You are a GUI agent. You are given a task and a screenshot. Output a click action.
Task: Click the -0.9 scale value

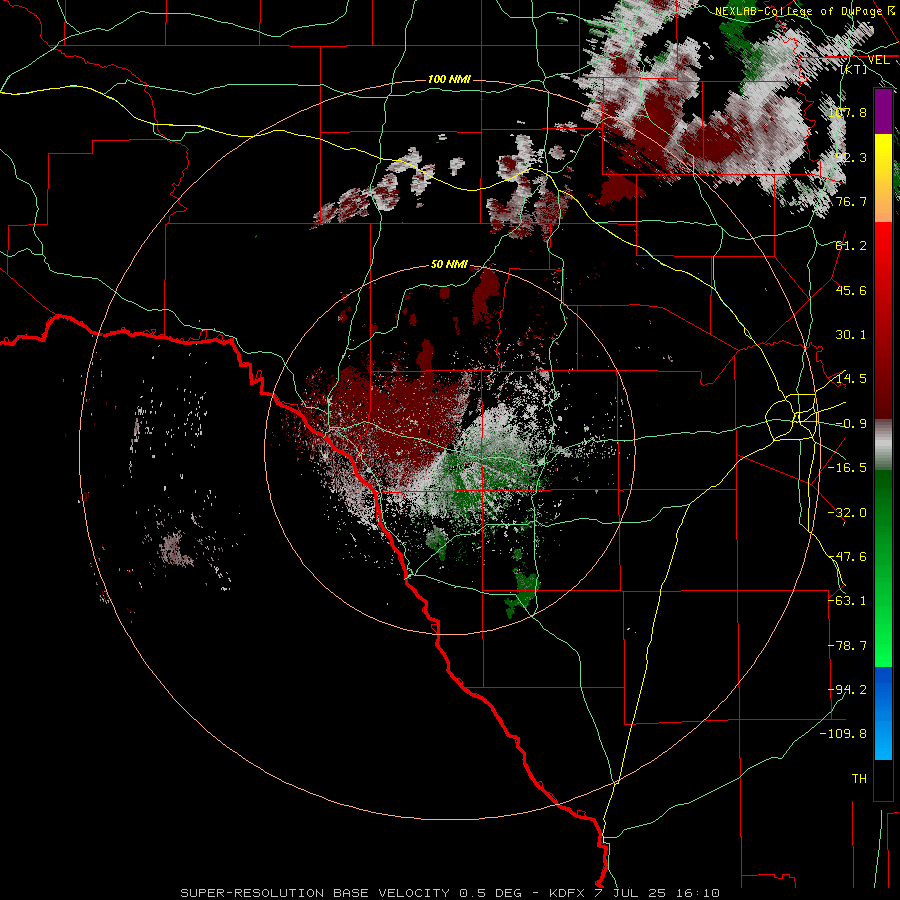pyautogui.click(x=851, y=423)
